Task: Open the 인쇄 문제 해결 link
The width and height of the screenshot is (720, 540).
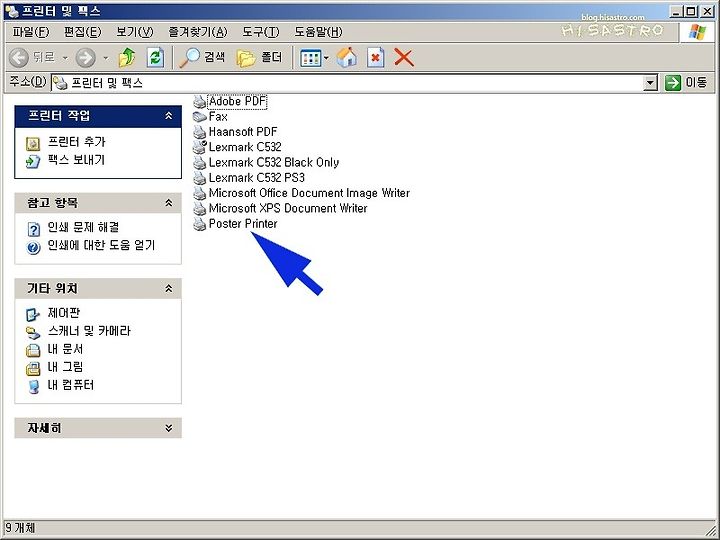Action: (x=84, y=227)
